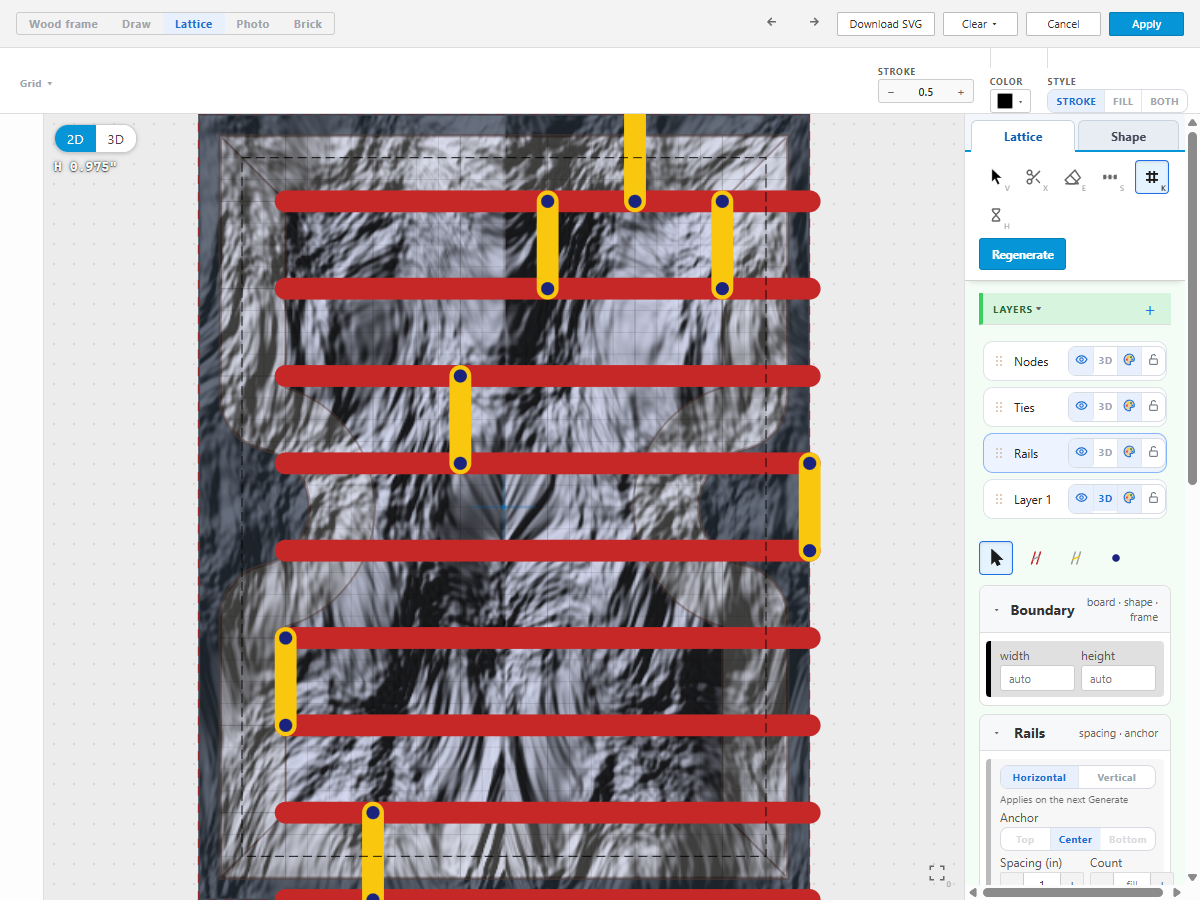1200x900 pixels.
Task: Open the Wood frame tab
Action: click(63, 24)
